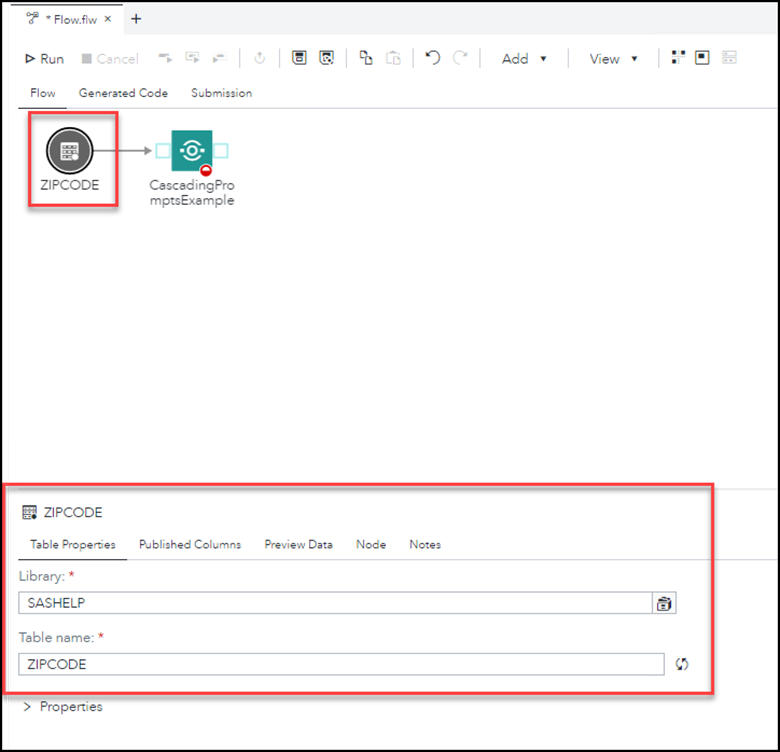780x752 pixels.
Task: Click the greyed-out upload arrow icon
Action: (259, 58)
